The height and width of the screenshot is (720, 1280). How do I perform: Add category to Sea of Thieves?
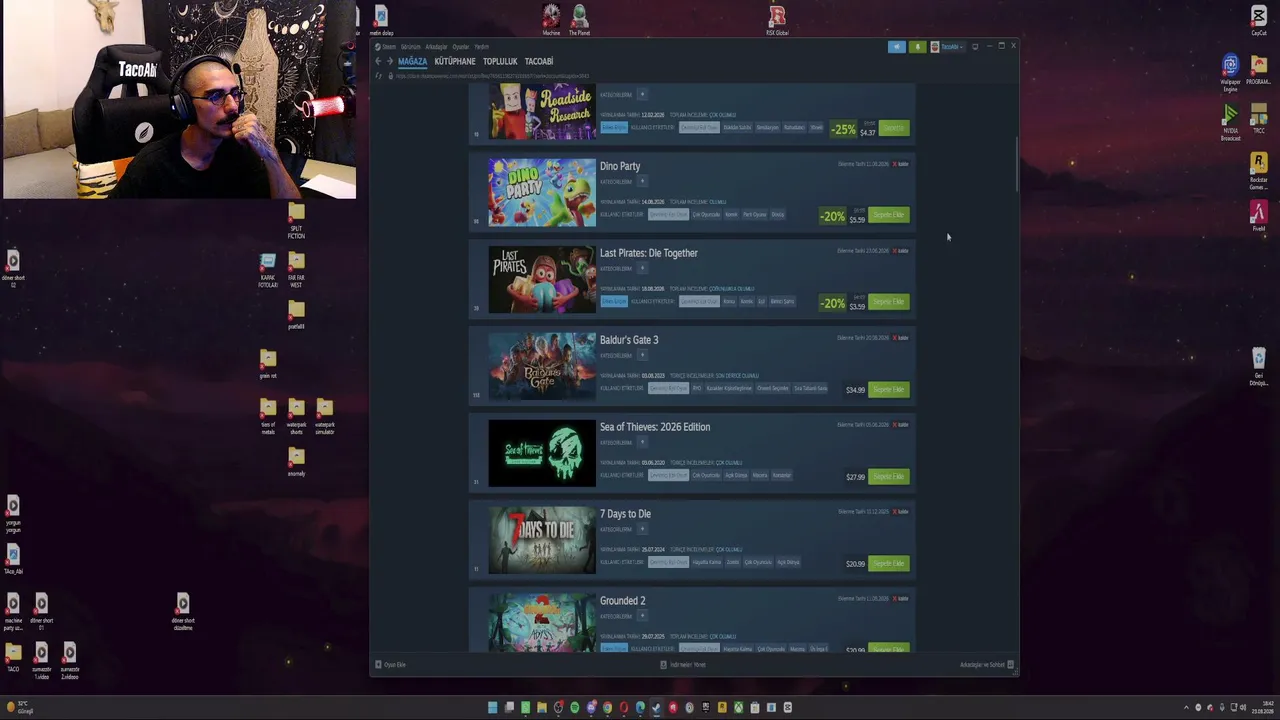tap(642, 442)
